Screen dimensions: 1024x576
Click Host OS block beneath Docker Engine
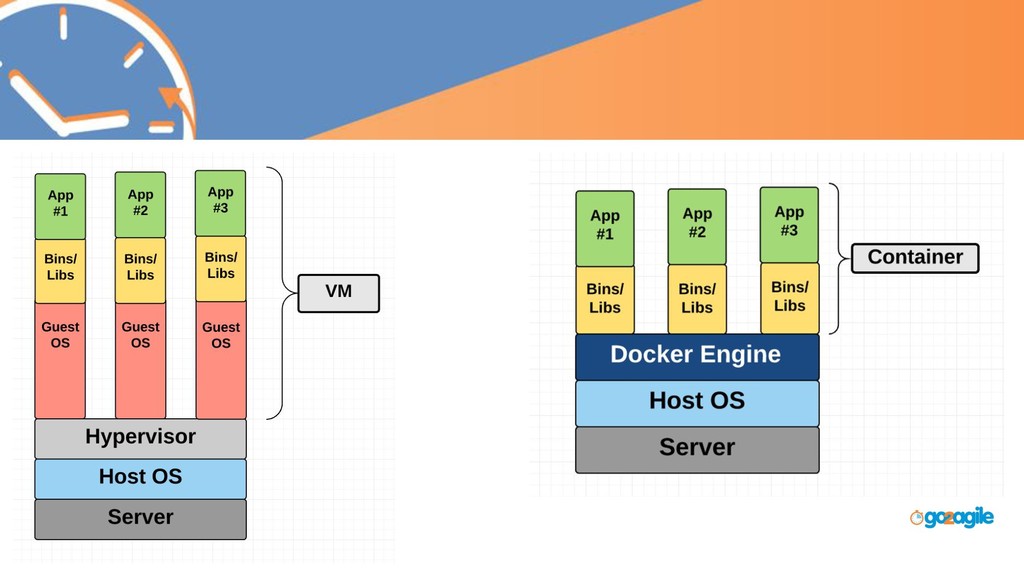point(697,403)
